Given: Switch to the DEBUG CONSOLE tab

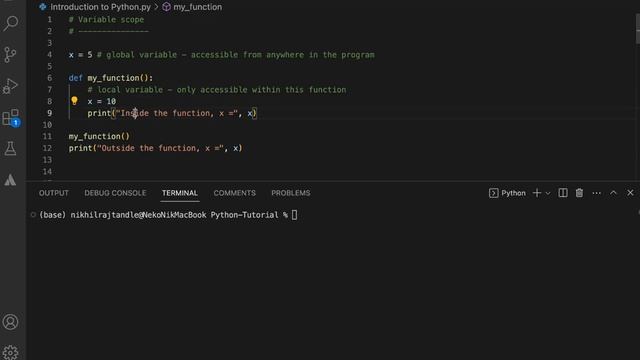Looking at the screenshot, I should point(115,193).
